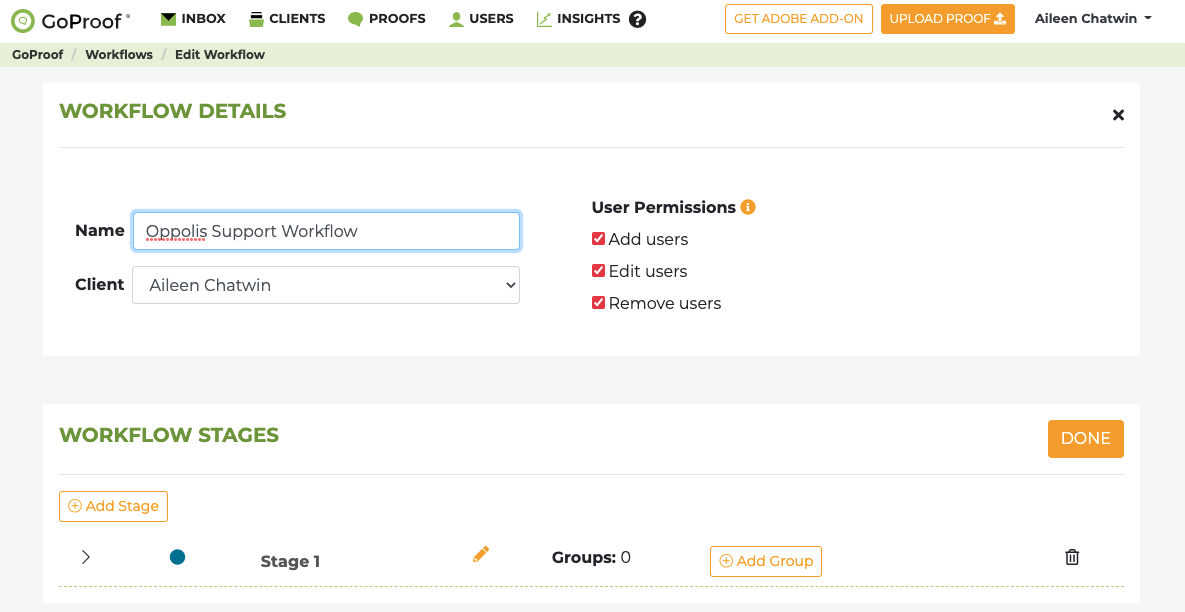Image resolution: width=1185 pixels, height=612 pixels.
Task: Click the Inbox envelope icon
Action: point(168,19)
